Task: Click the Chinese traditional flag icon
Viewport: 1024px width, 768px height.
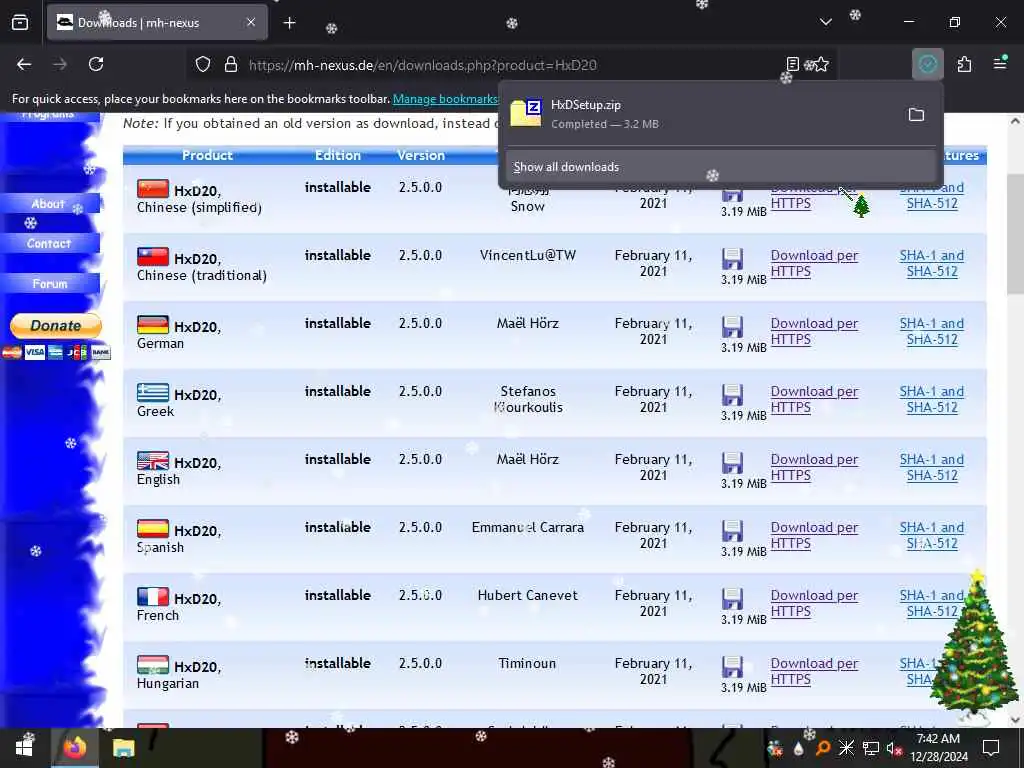Action: (153, 257)
